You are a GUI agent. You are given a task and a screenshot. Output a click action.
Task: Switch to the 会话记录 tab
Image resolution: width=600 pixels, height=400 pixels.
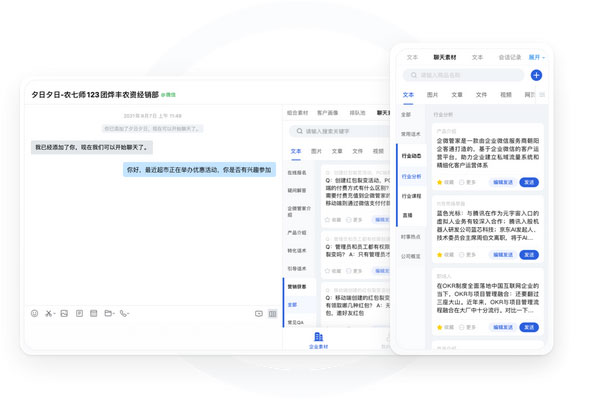point(511,57)
